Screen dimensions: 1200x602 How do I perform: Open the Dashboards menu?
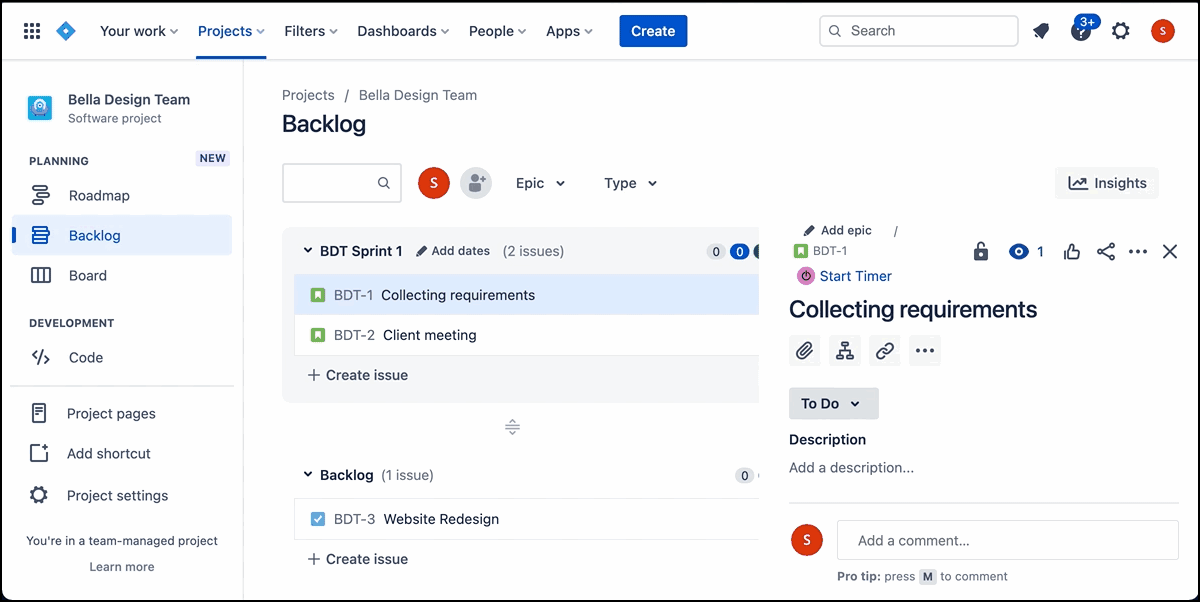point(403,31)
